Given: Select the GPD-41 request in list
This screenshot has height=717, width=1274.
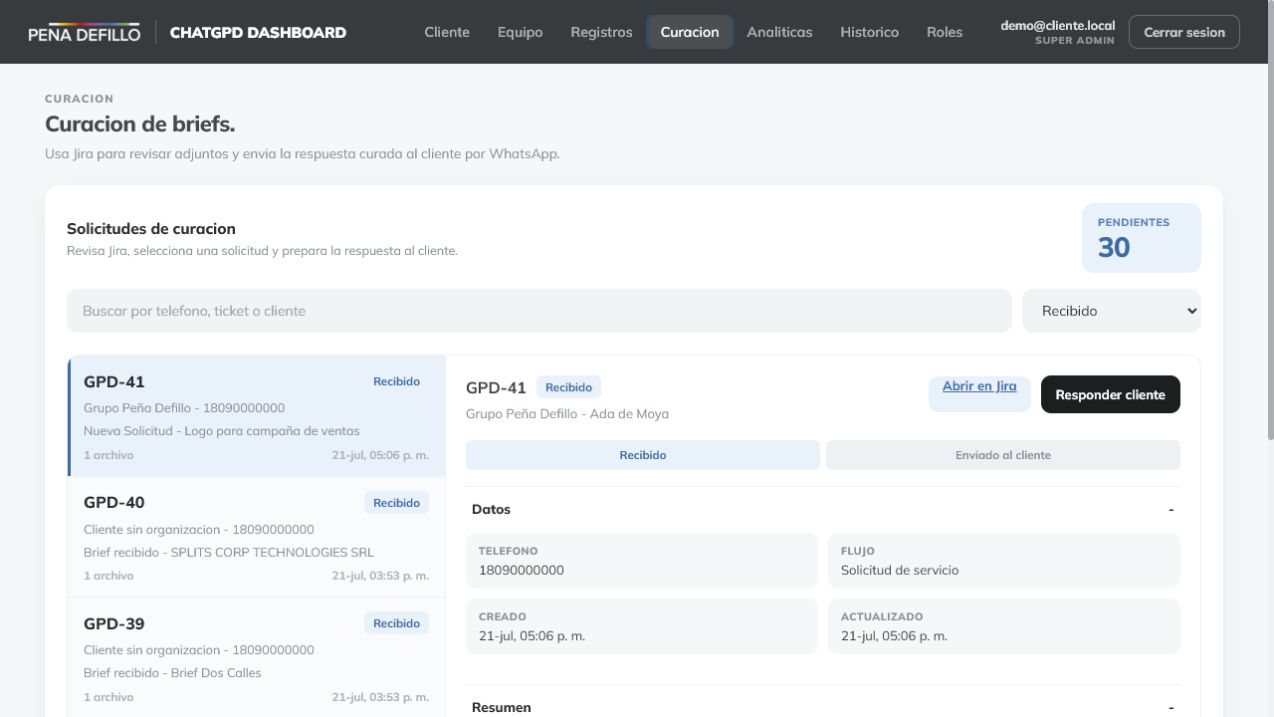Looking at the screenshot, I should [257, 416].
